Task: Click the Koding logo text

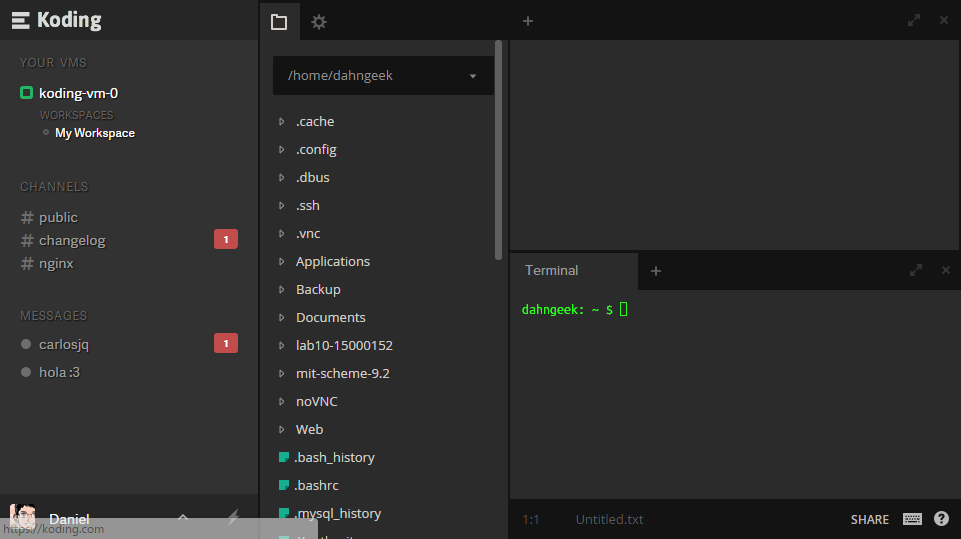Action: point(69,20)
